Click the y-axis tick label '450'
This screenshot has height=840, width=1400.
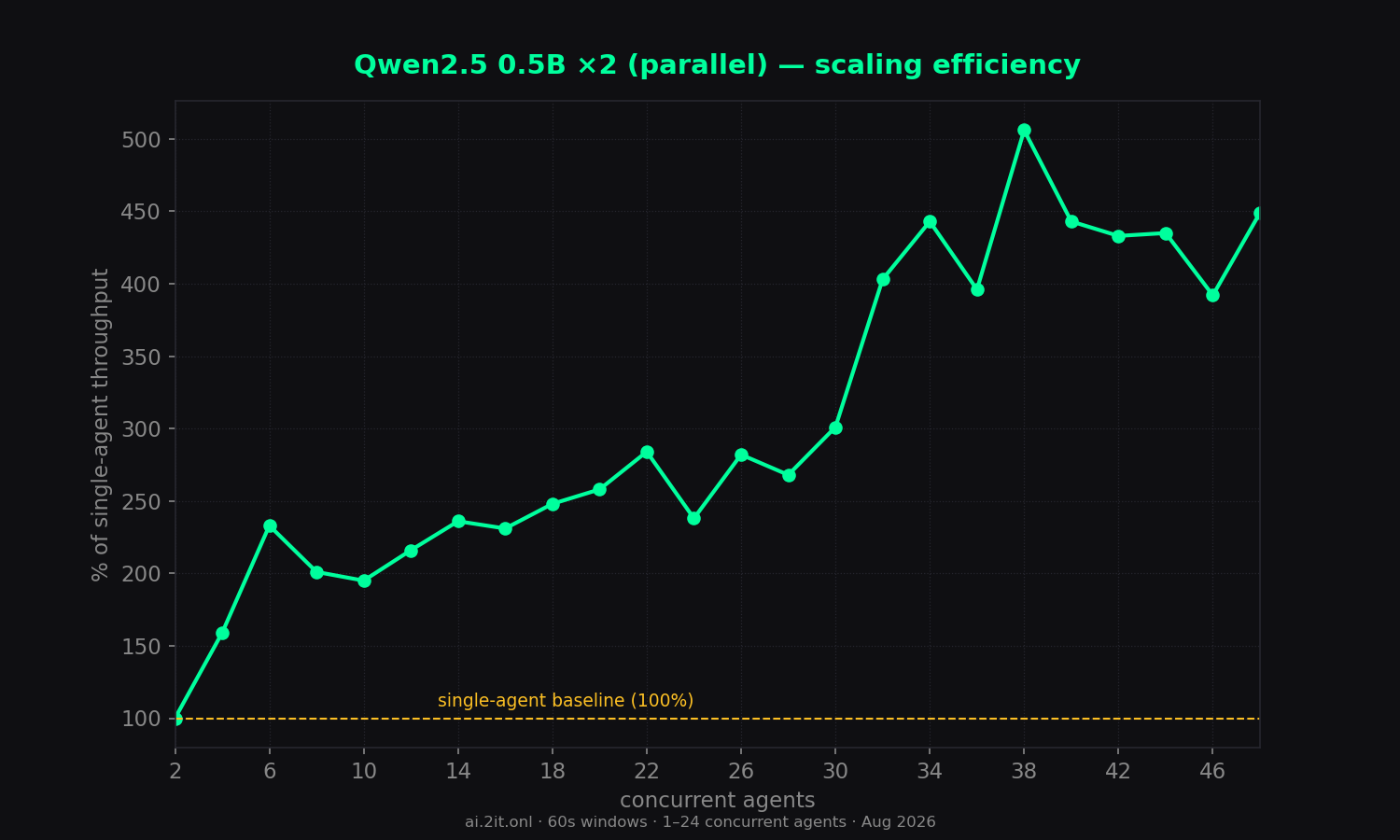tap(141, 212)
